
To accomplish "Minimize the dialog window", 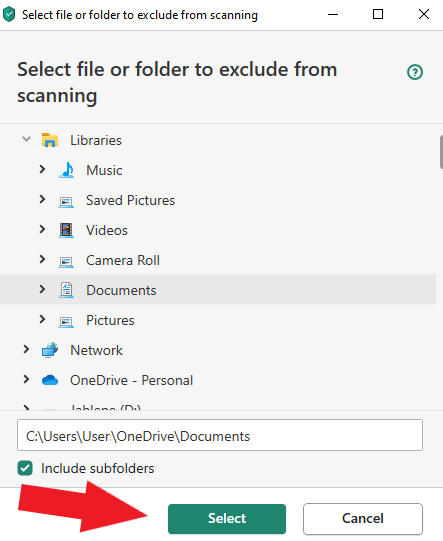I will pyautogui.click(x=333, y=14).
